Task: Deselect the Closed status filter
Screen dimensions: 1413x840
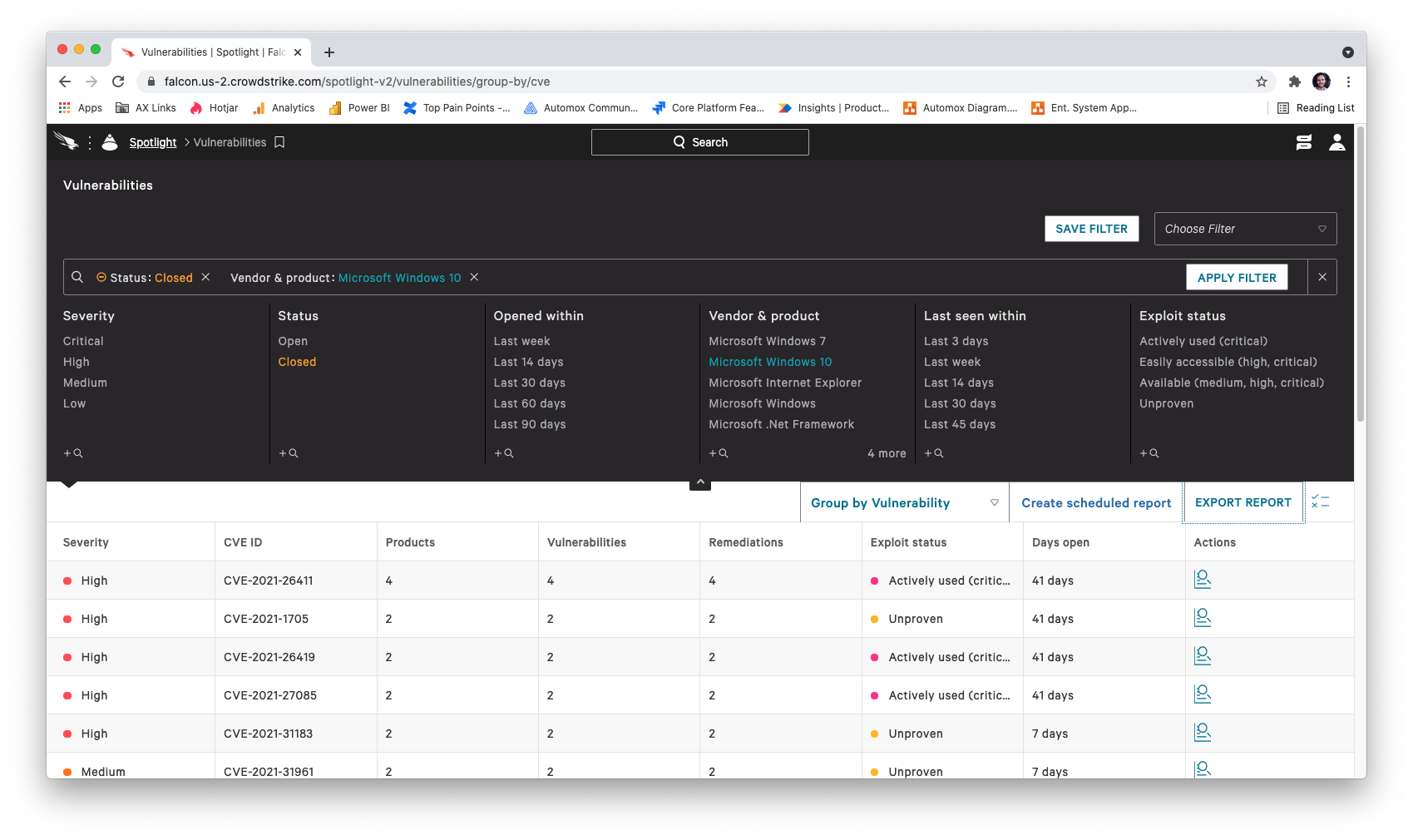Action: [x=297, y=362]
